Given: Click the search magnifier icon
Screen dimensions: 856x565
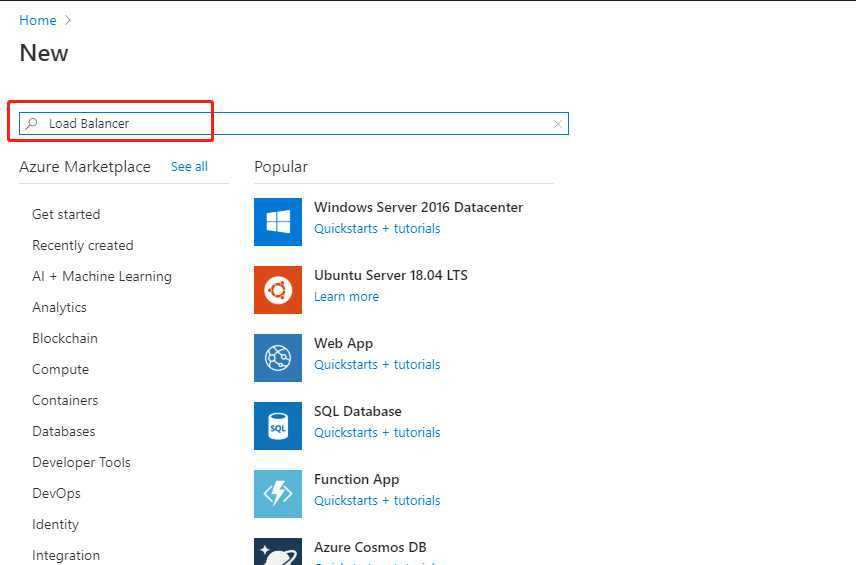Looking at the screenshot, I should click(x=32, y=123).
